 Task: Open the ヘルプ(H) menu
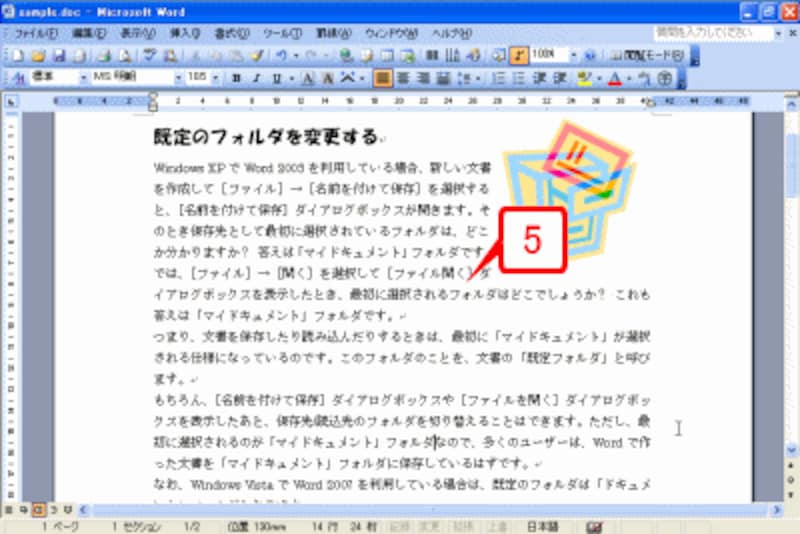pos(451,34)
